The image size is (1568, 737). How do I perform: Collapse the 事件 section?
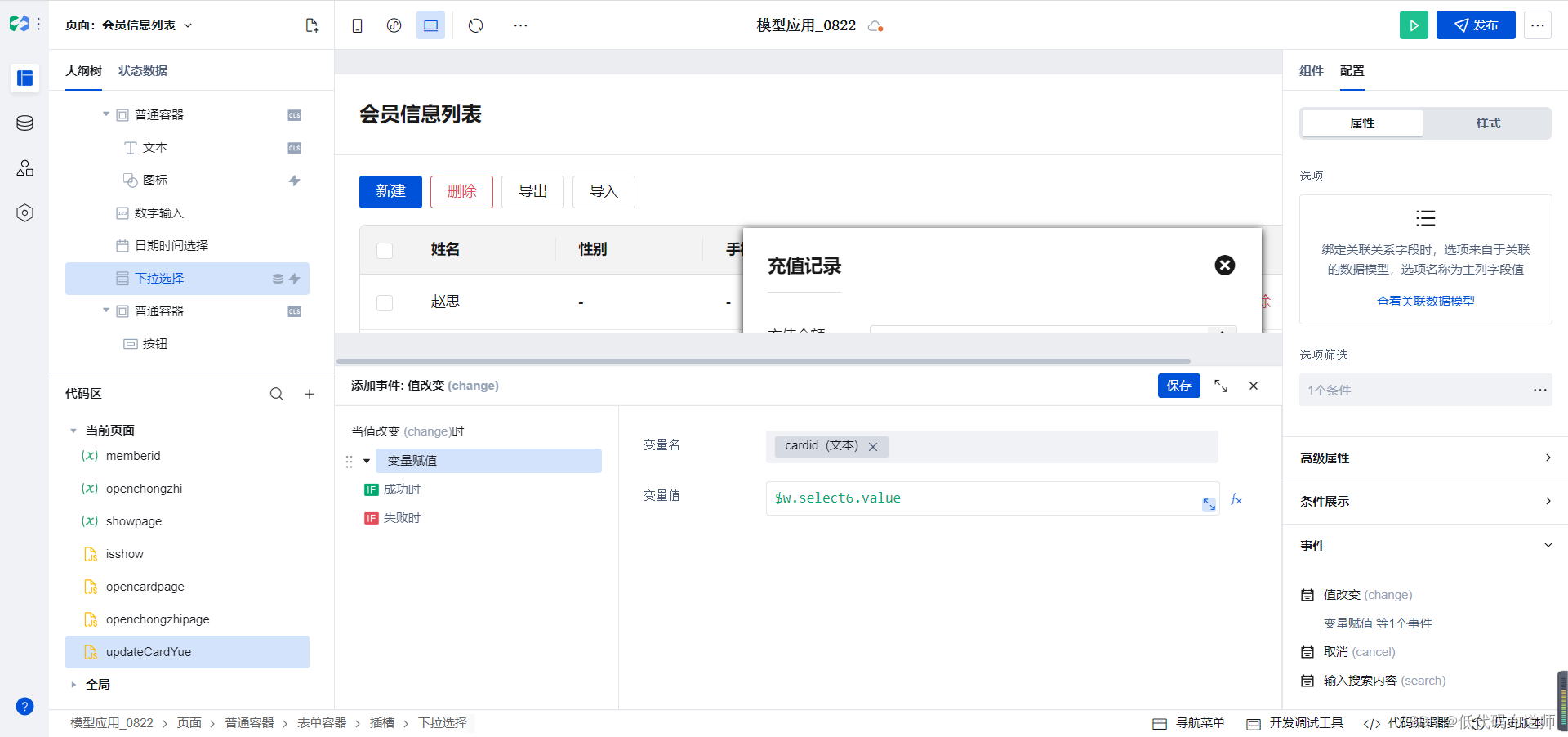(1426, 545)
